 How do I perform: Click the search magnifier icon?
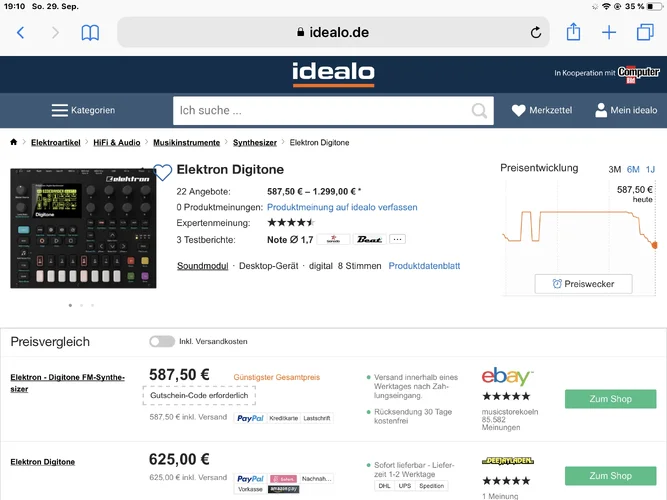[x=480, y=110]
